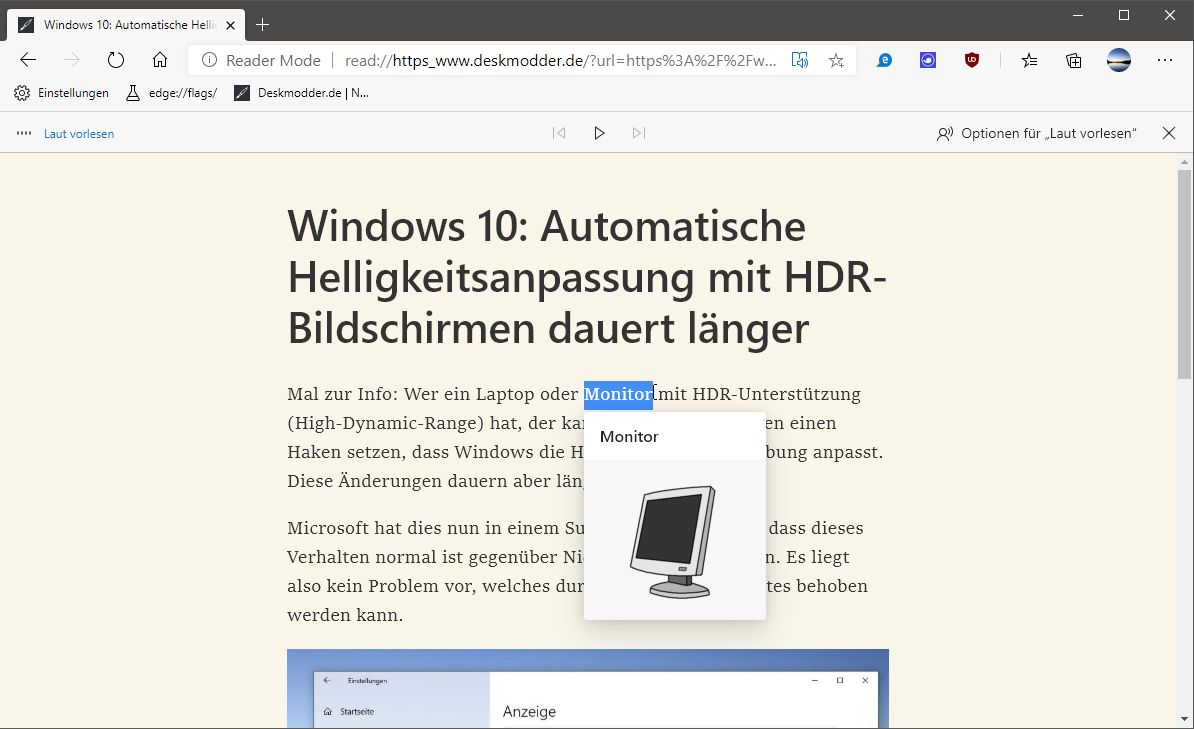Skip to previous paragraph in read aloud

559,133
